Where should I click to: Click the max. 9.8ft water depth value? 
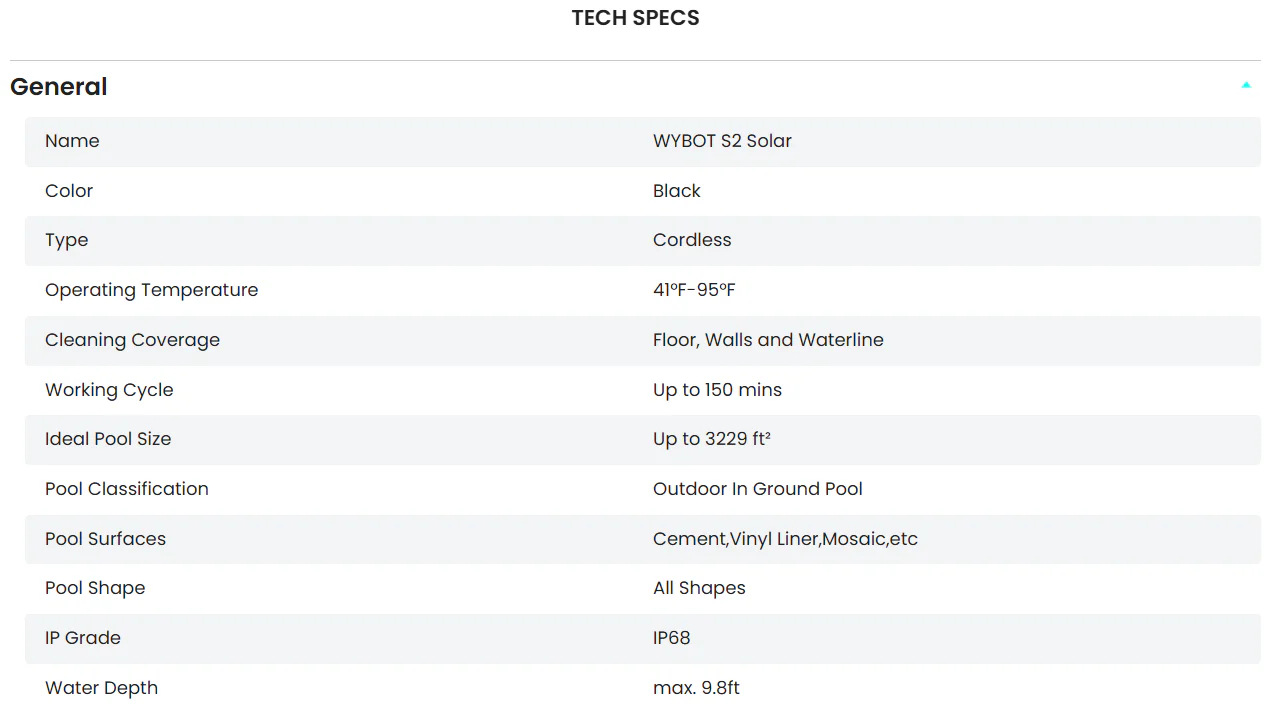pos(696,688)
